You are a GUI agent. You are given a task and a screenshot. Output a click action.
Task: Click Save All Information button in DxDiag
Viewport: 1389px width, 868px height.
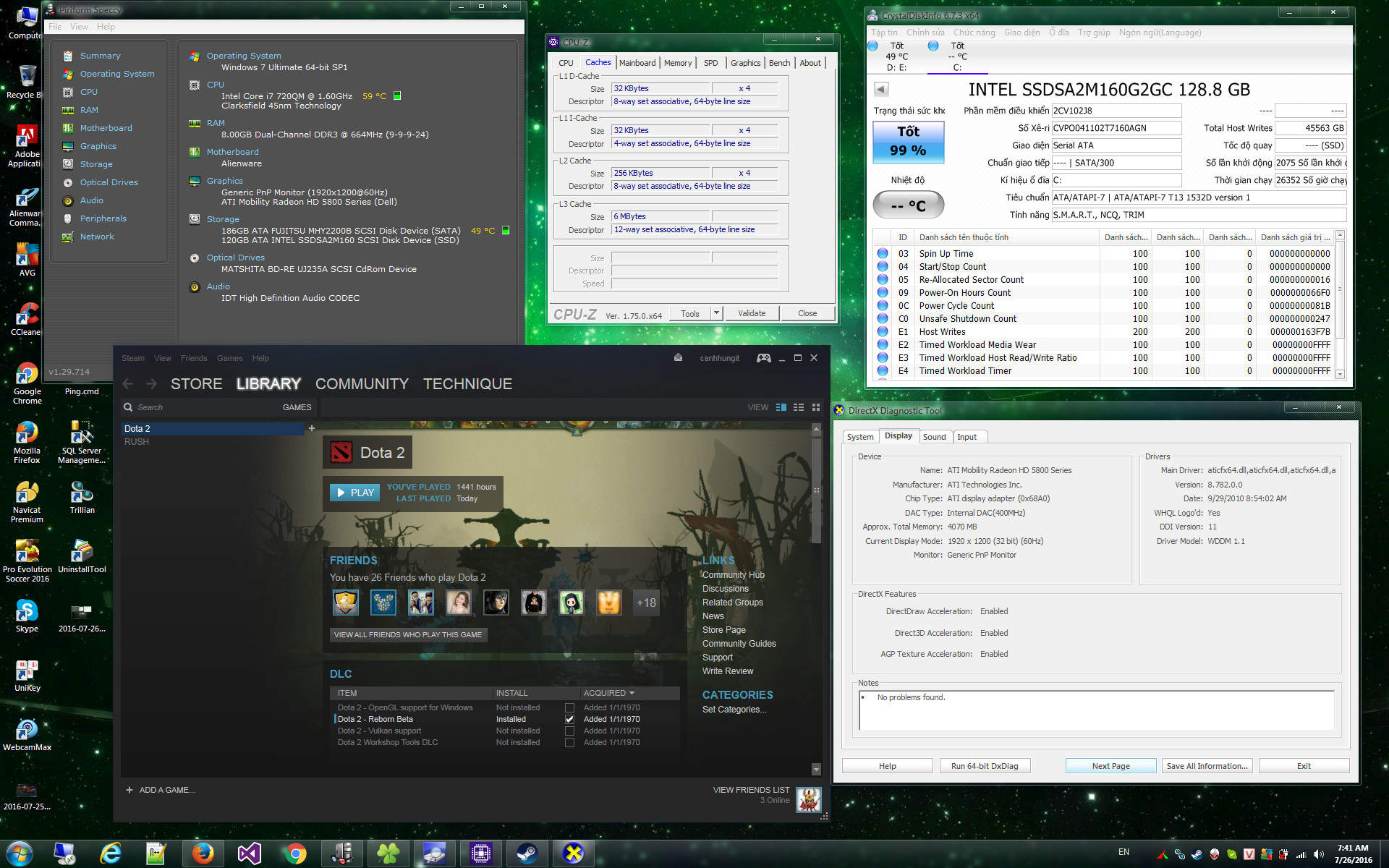tap(1207, 766)
